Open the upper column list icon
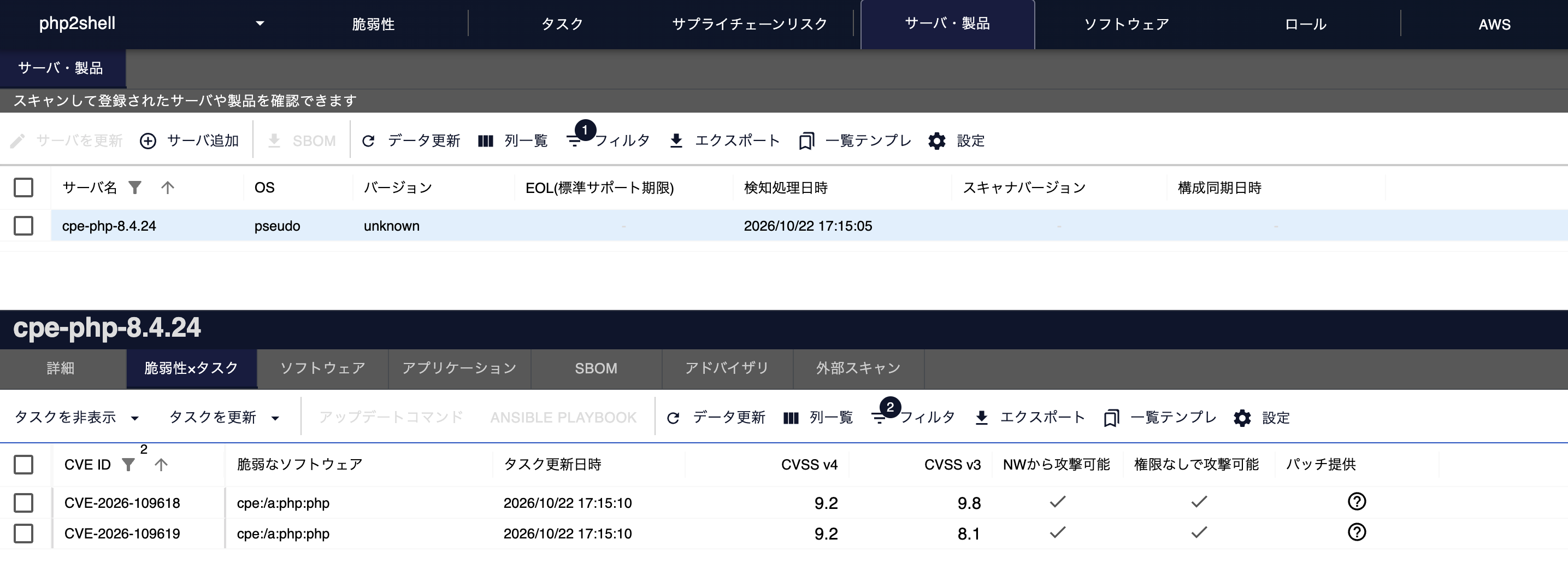Screen dimensions: 1568x586 [485, 140]
